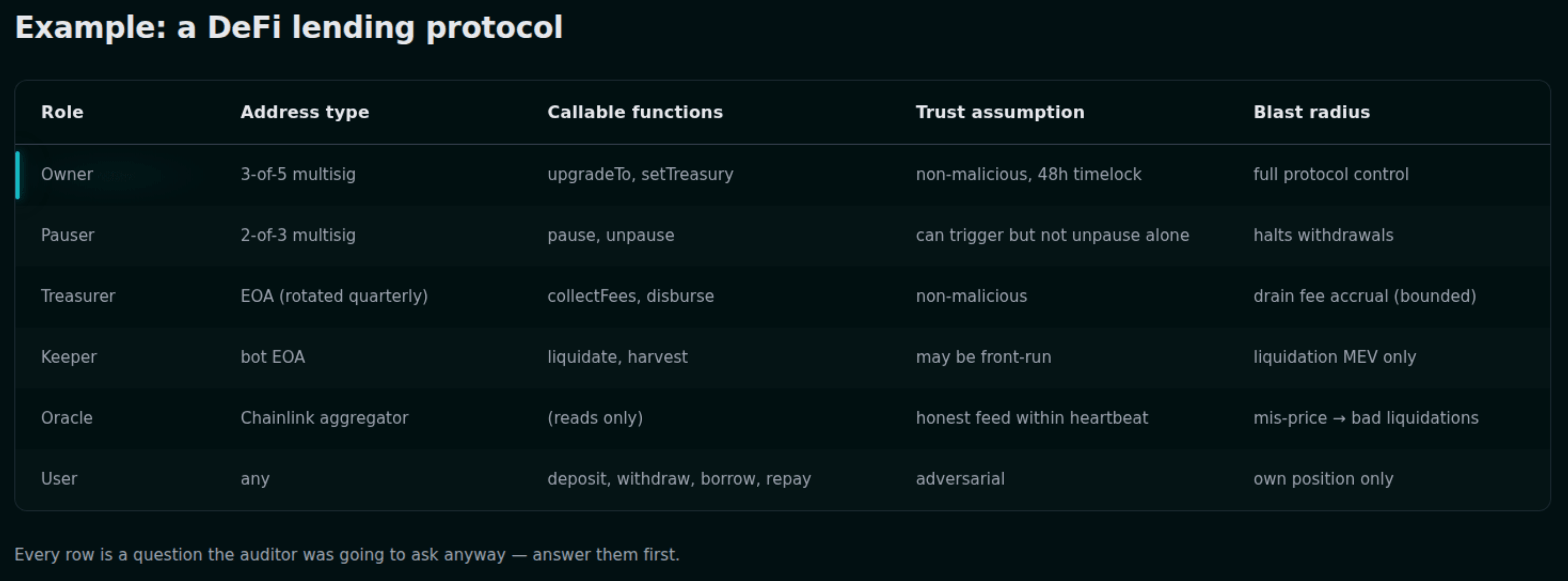
Task: Select the Treasurer role row
Action: 783,297
